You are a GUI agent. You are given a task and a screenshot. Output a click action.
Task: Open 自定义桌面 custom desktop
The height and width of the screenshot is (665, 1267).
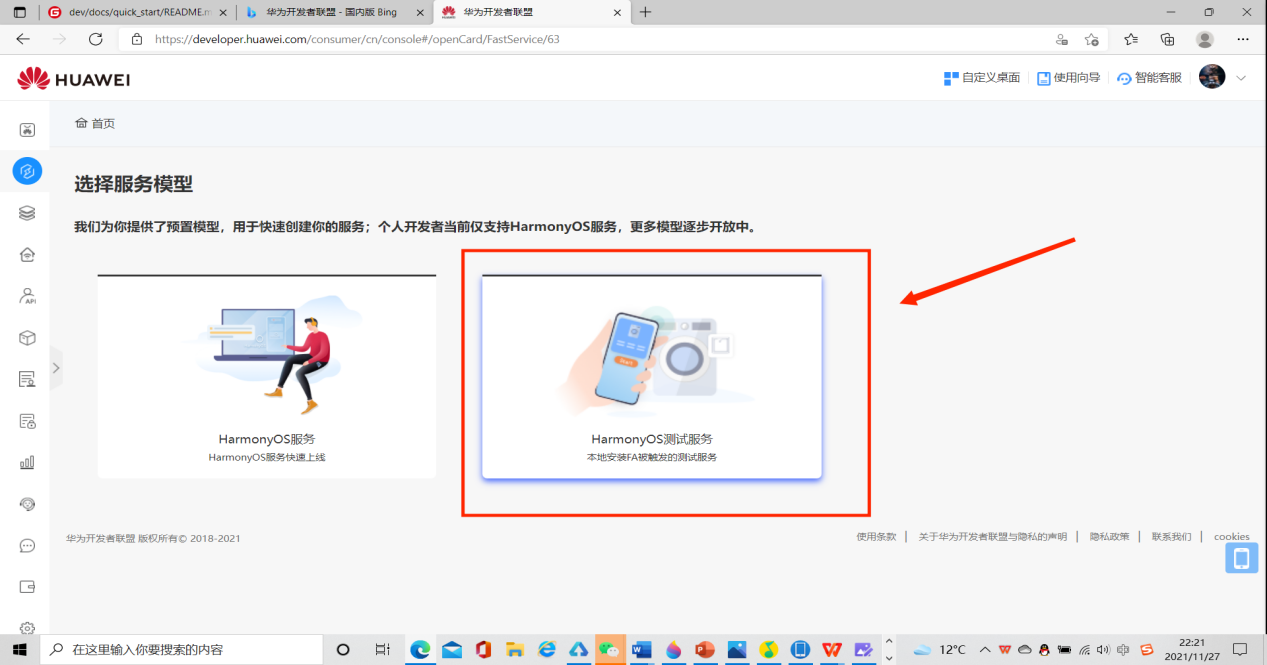[x=982, y=78]
